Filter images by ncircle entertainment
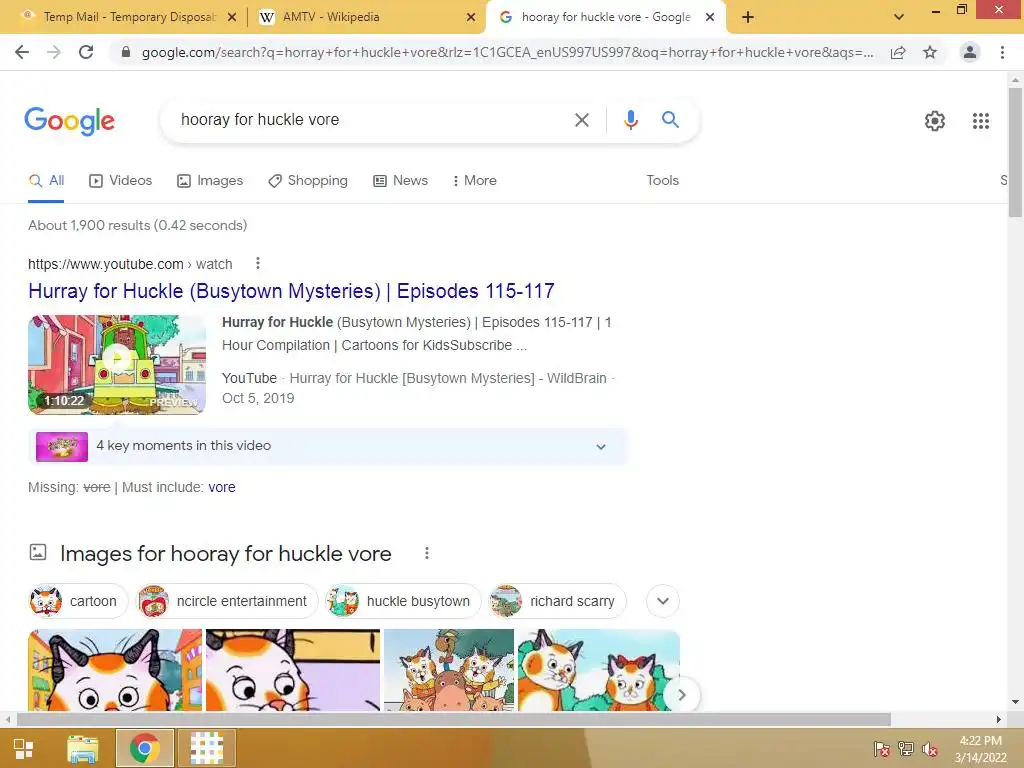 coord(227,601)
